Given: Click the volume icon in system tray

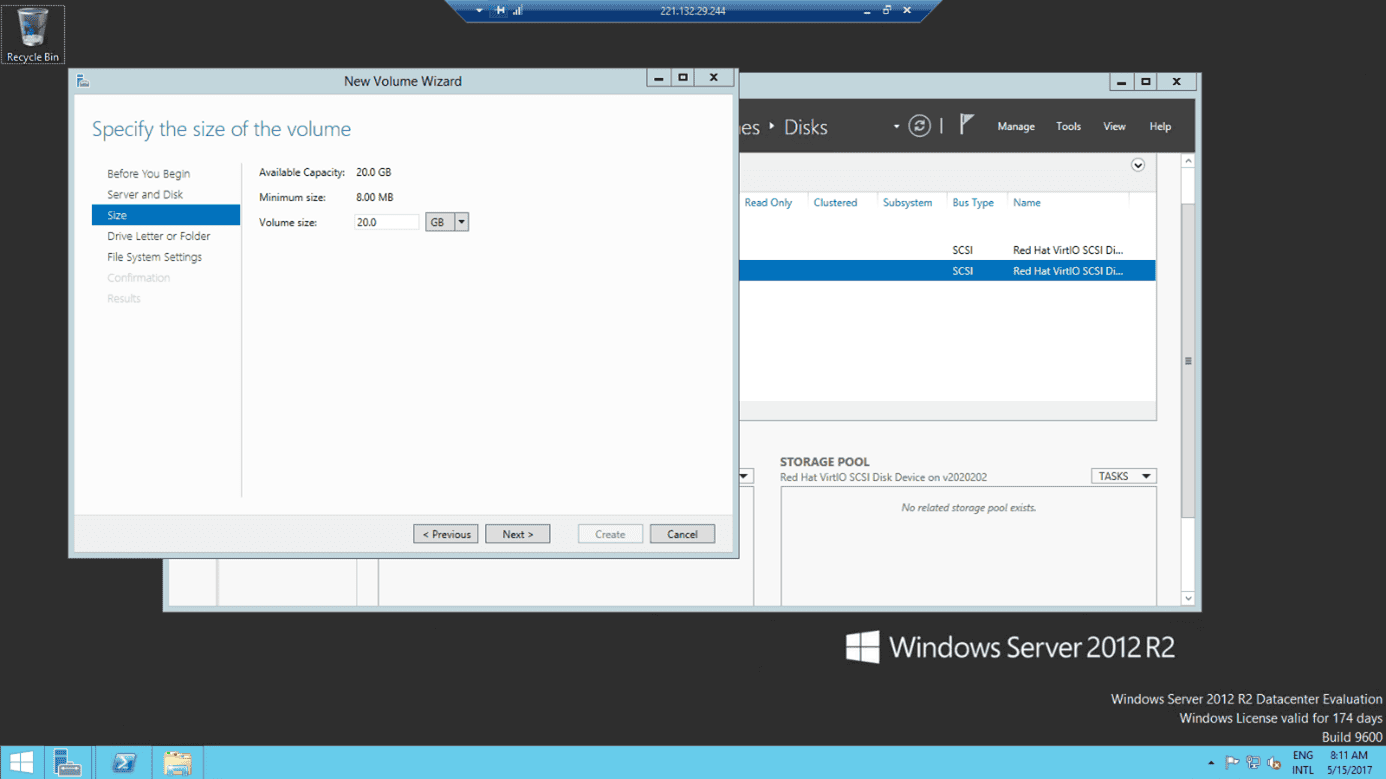Looking at the screenshot, I should (1274, 763).
